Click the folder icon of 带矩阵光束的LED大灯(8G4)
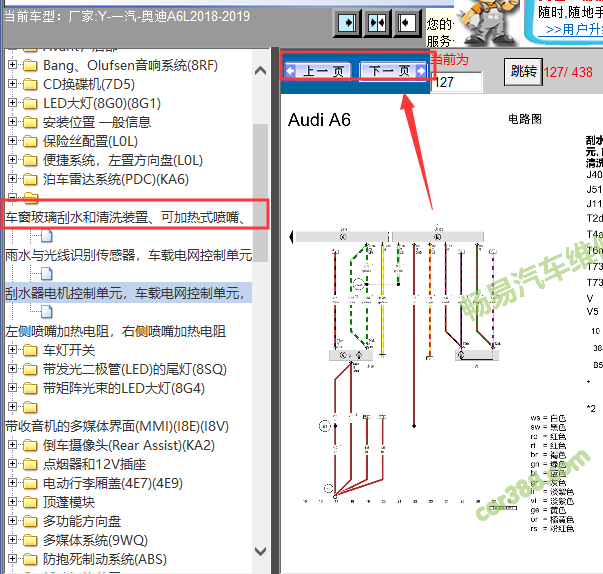 point(30,389)
